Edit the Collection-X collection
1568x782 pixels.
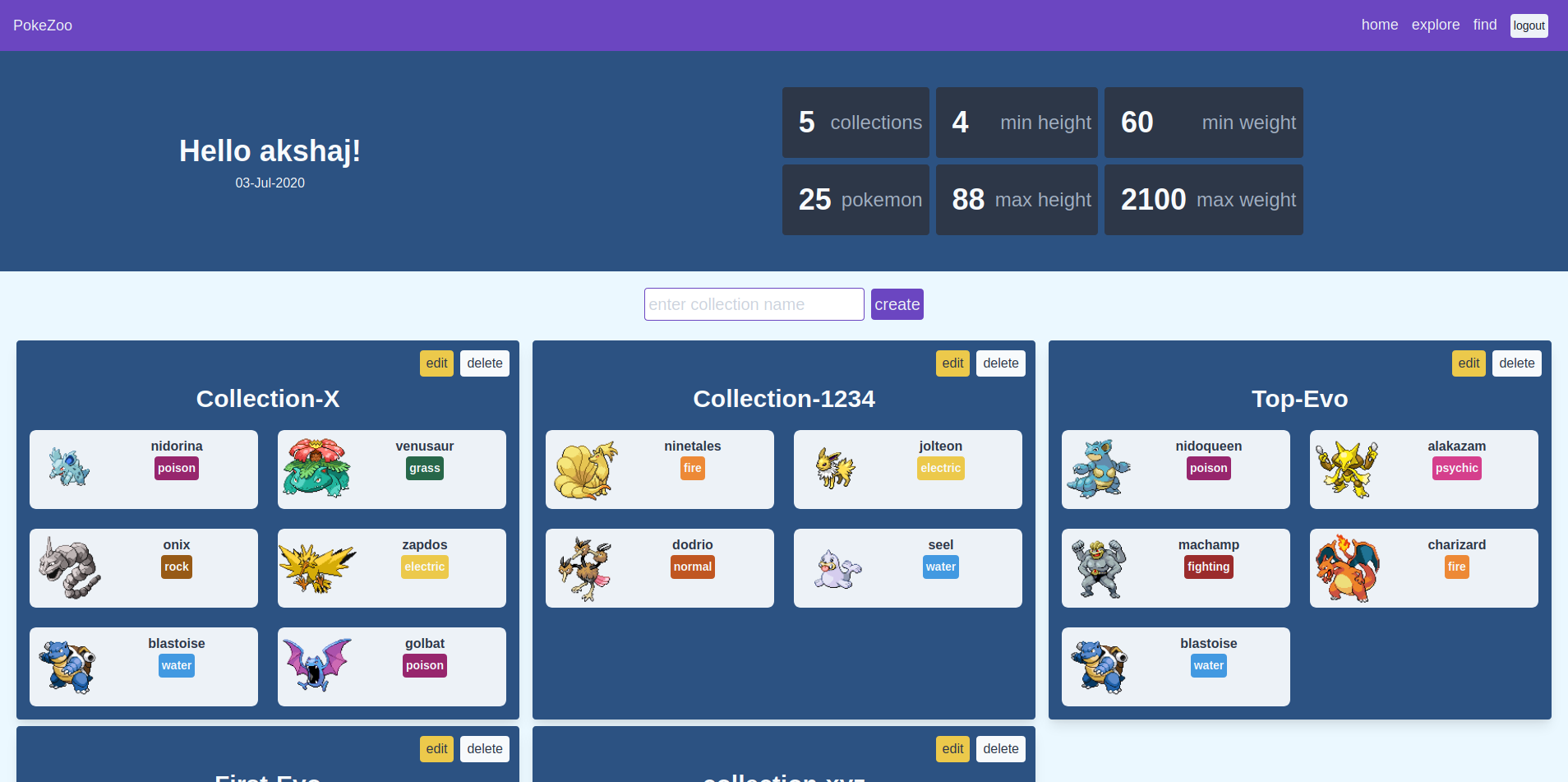(x=437, y=363)
